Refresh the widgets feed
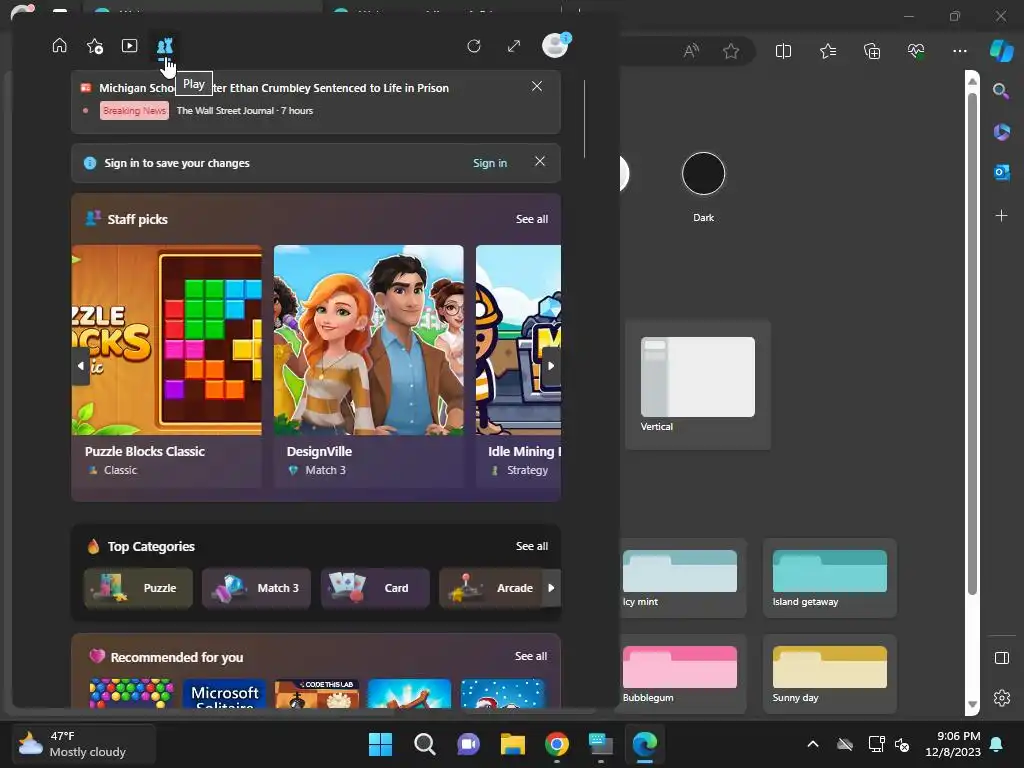Viewport: 1024px width, 768px height. click(x=474, y=46)
